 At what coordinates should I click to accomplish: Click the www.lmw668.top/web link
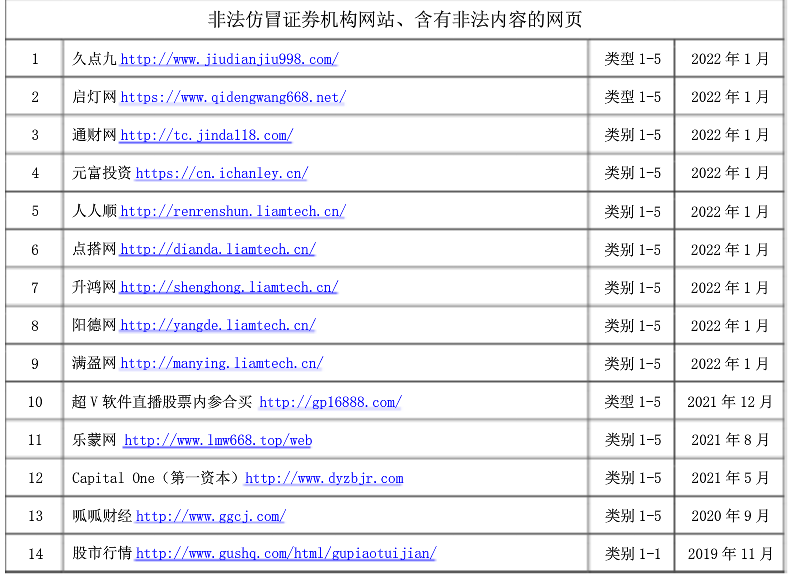(218, 440)
